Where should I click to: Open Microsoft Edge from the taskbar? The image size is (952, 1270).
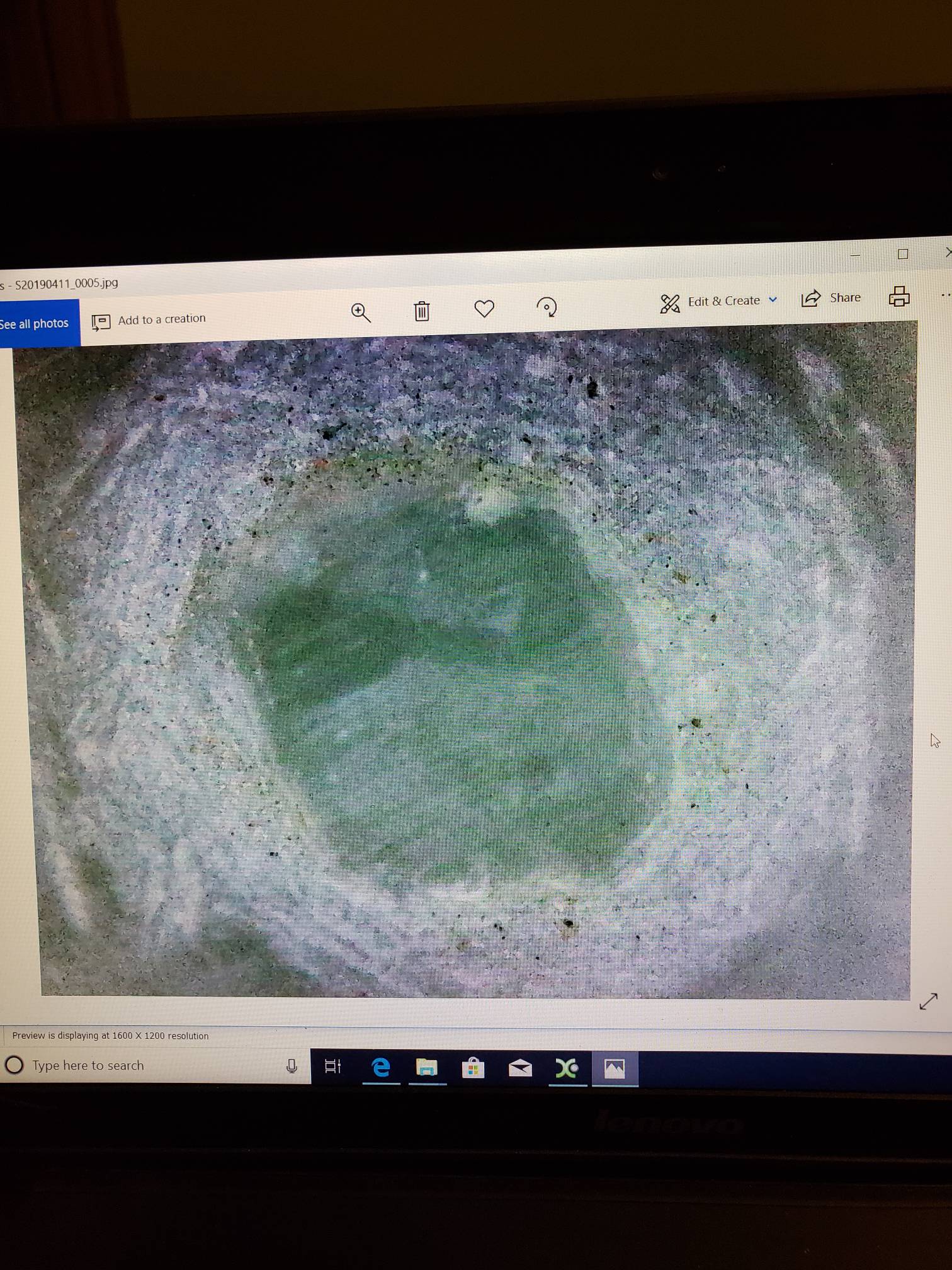(381, 1067)
